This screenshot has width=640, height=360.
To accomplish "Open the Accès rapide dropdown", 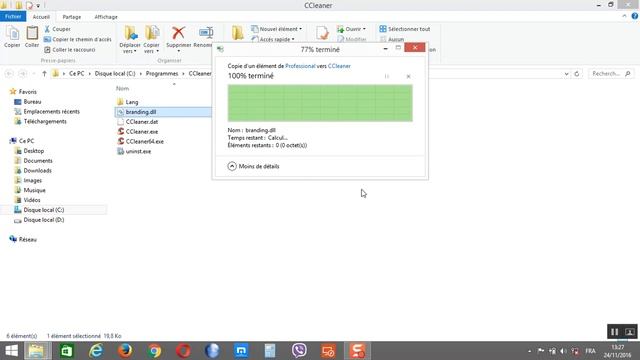I will click(273, 39).
